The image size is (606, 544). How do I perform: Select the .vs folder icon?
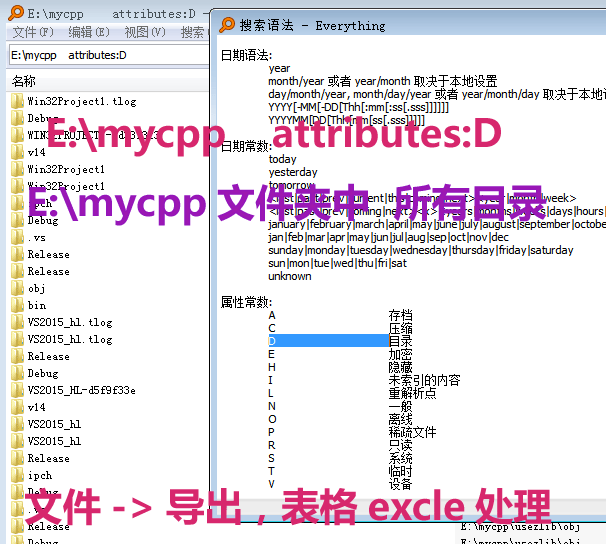[17, 237]
